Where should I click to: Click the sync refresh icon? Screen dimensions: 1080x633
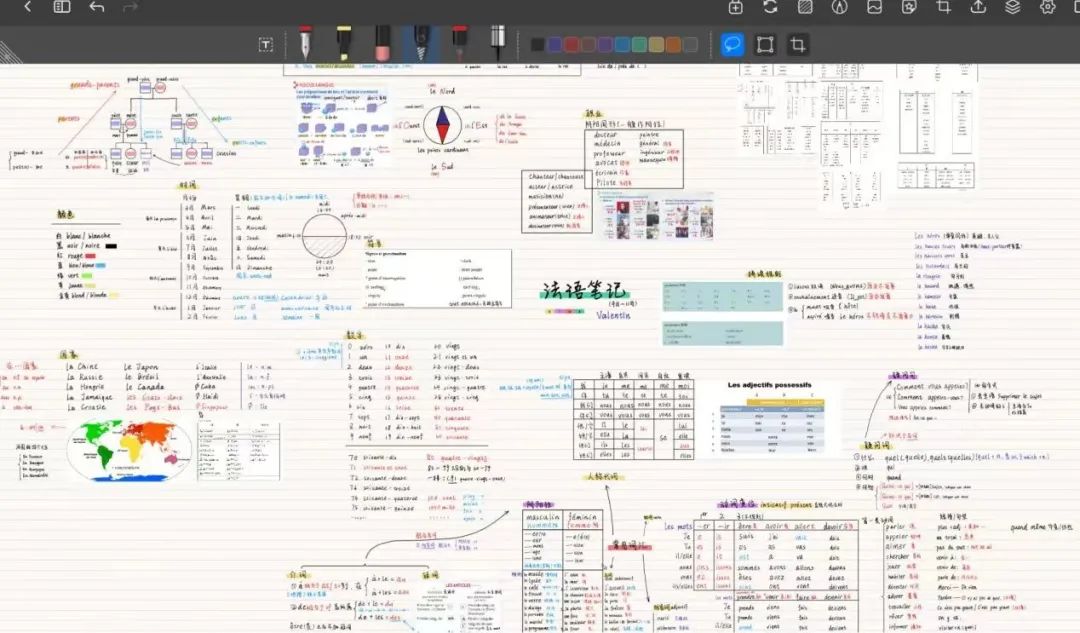tap(770, 7)
